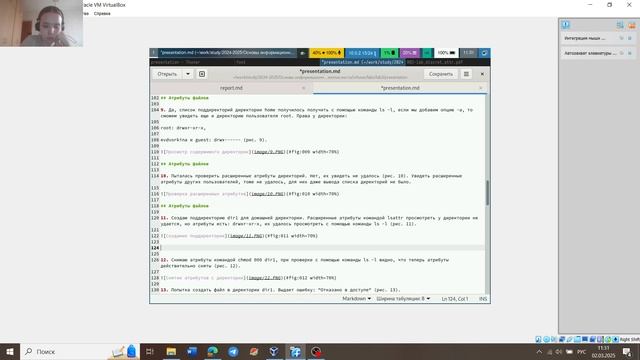Click the blue list icon in notification panel header
The width and height of the screenshot is (640, 360).
[x=620, y=25]
